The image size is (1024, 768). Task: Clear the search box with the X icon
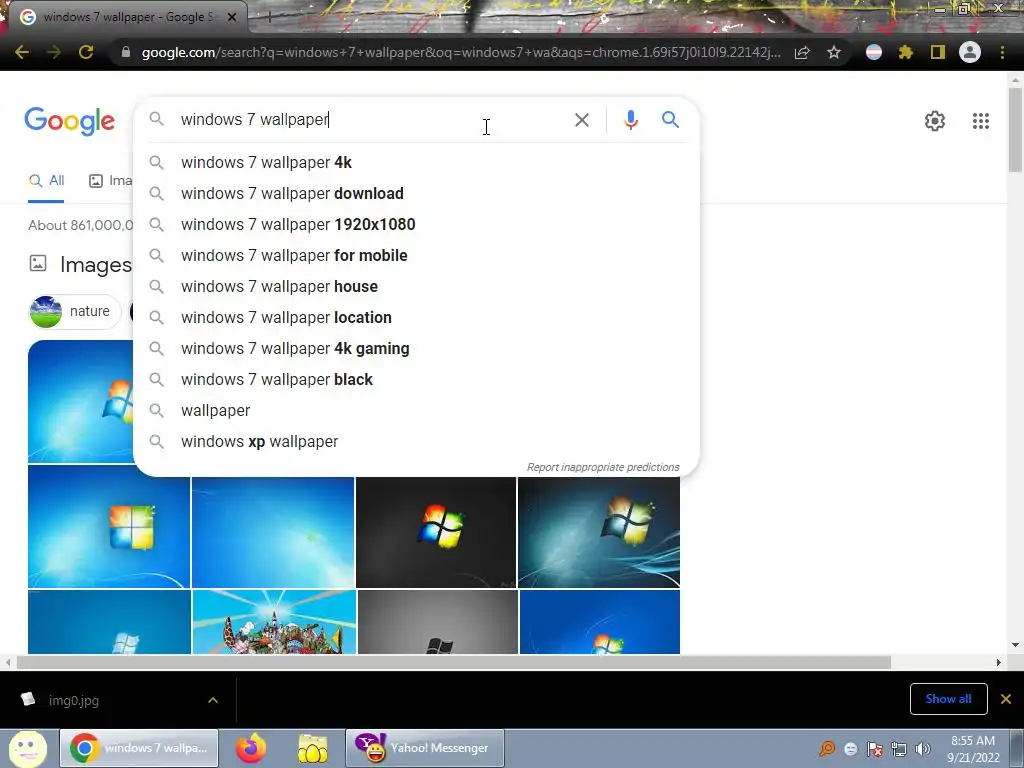pyautogui.click(x=581, y=120)
